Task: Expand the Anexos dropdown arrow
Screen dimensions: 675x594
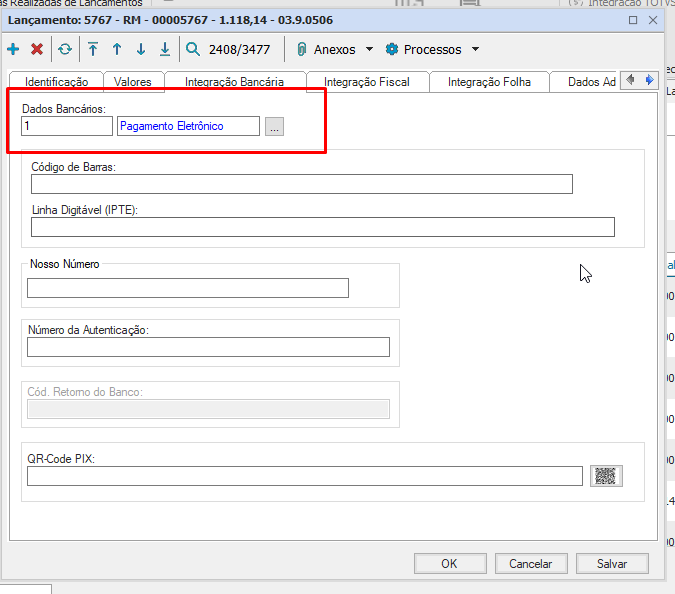Action: 369,49
